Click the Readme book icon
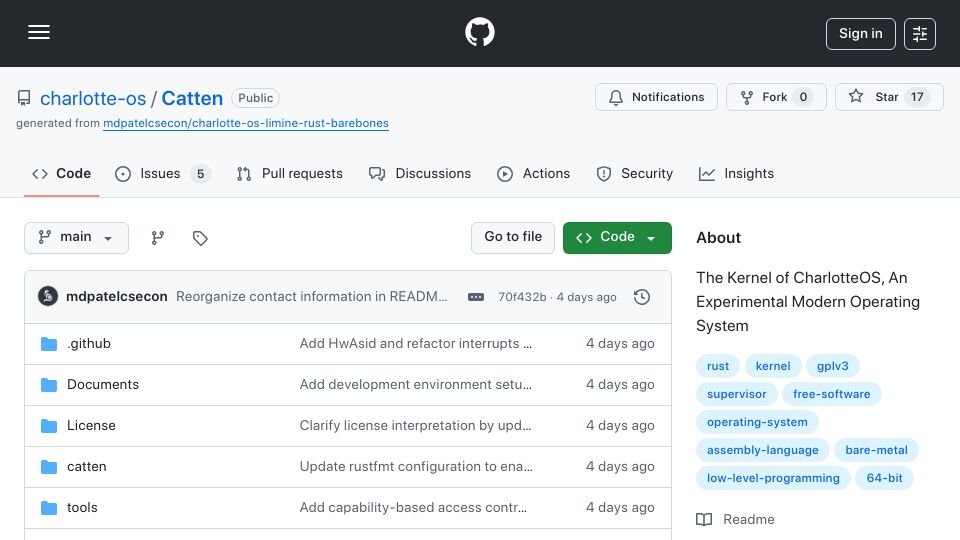This screenshot has height=540, width=960. point(704,520)
